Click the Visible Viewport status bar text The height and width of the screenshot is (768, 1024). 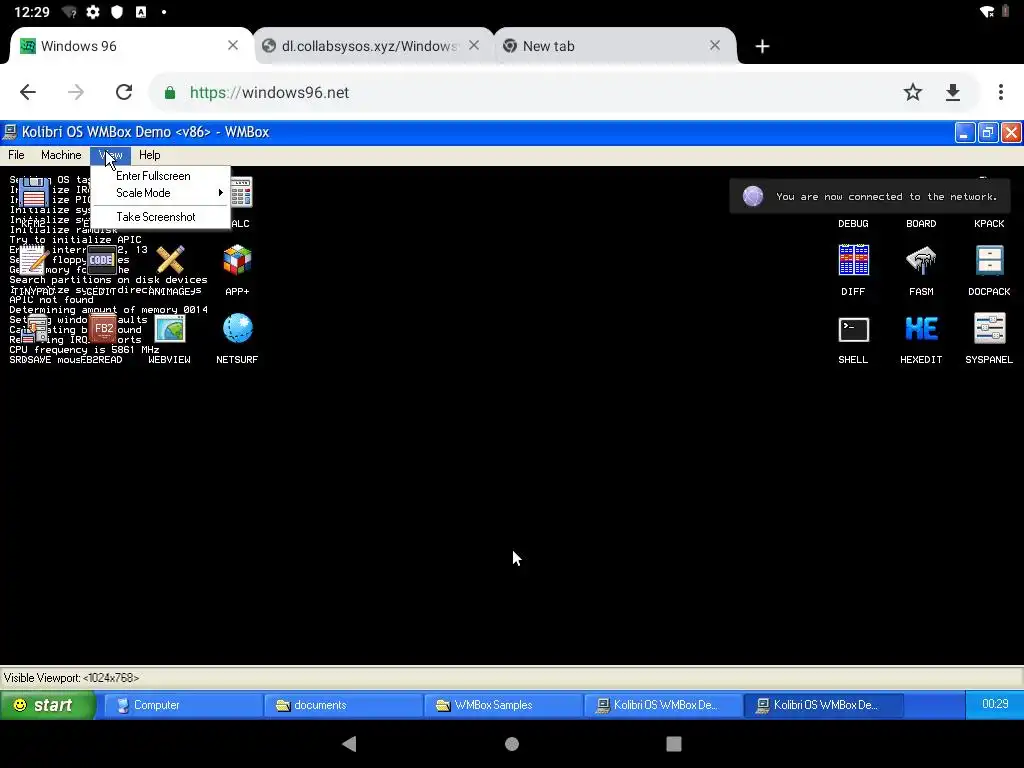point(71,678)
